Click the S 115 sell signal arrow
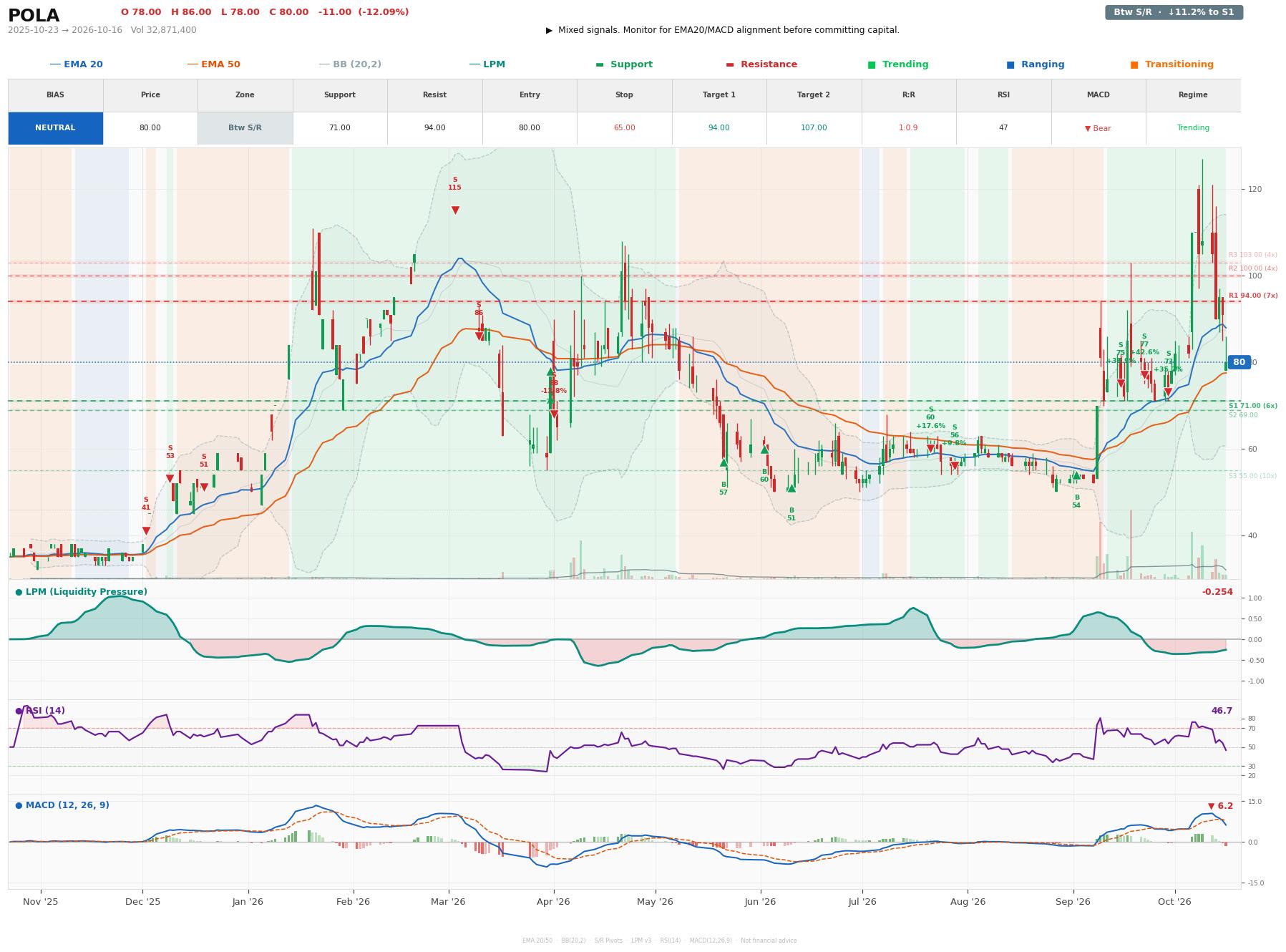Screen dimensions: 1286x952 coord(455,210)
